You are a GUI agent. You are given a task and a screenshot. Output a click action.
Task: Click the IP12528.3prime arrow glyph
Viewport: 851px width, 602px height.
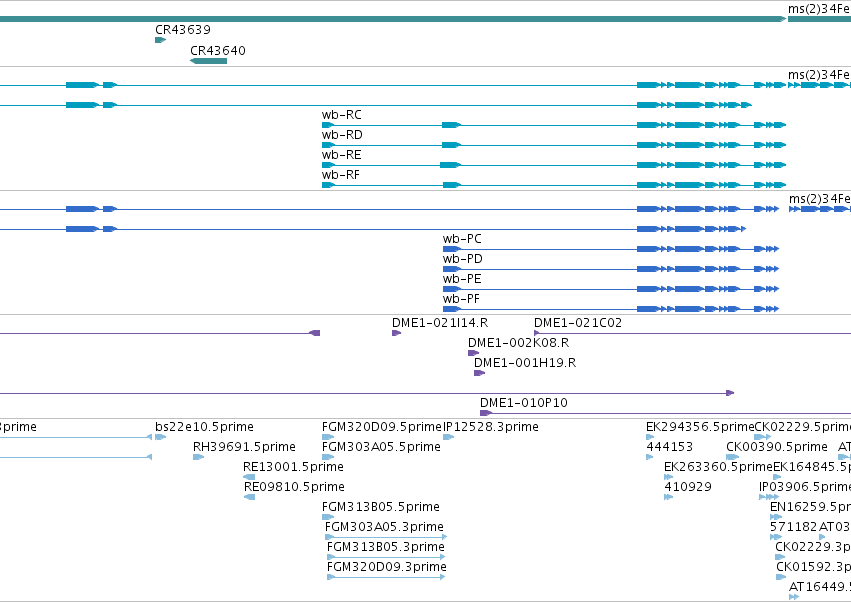point(448,437)
